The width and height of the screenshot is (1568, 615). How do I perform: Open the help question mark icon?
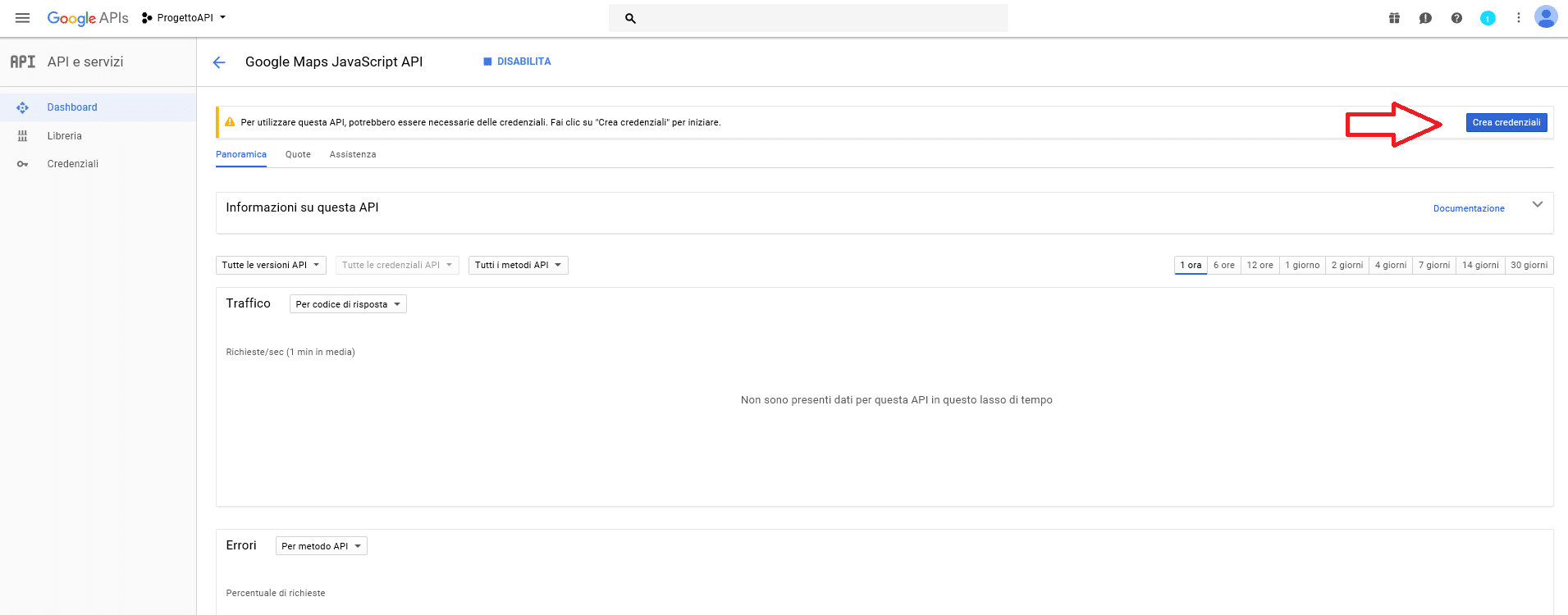click(x=1456, y=18)
